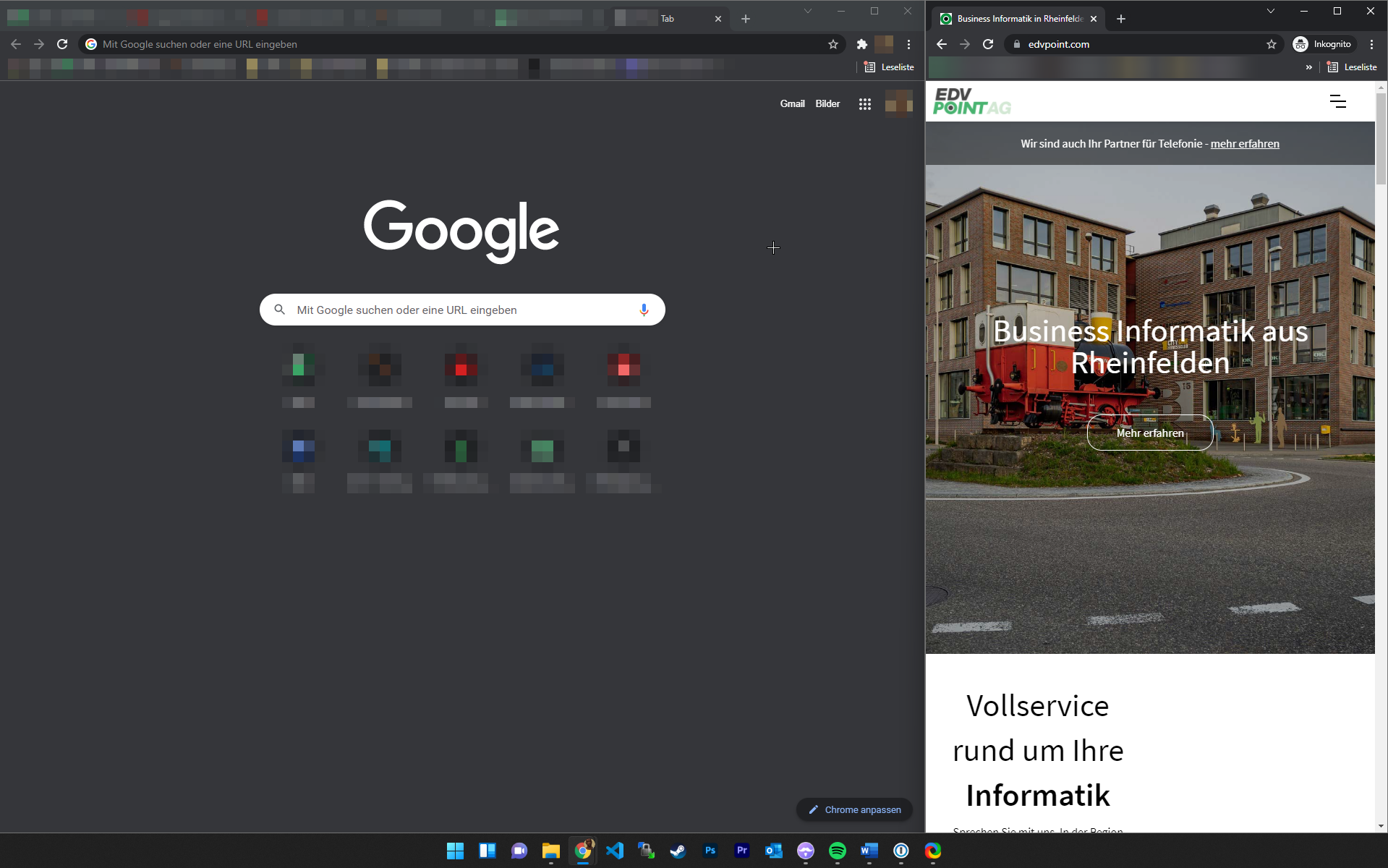Click the Chrome anpassen button

click(x=854, y=809)
